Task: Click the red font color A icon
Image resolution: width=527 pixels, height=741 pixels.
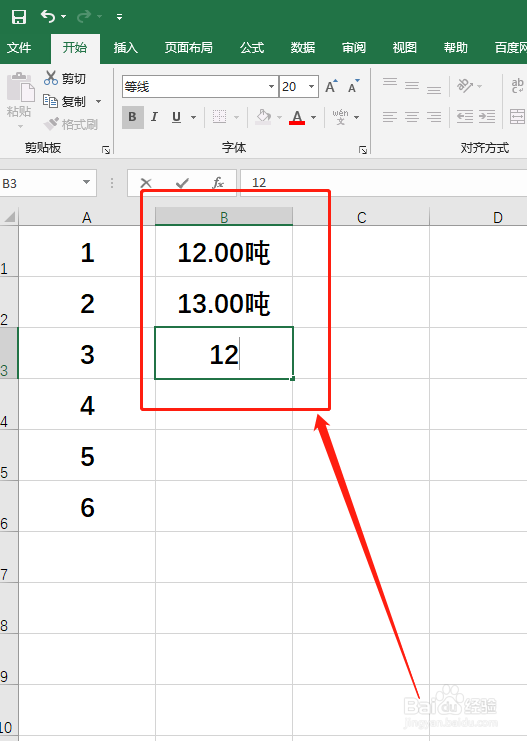Action: pos(297,117)
